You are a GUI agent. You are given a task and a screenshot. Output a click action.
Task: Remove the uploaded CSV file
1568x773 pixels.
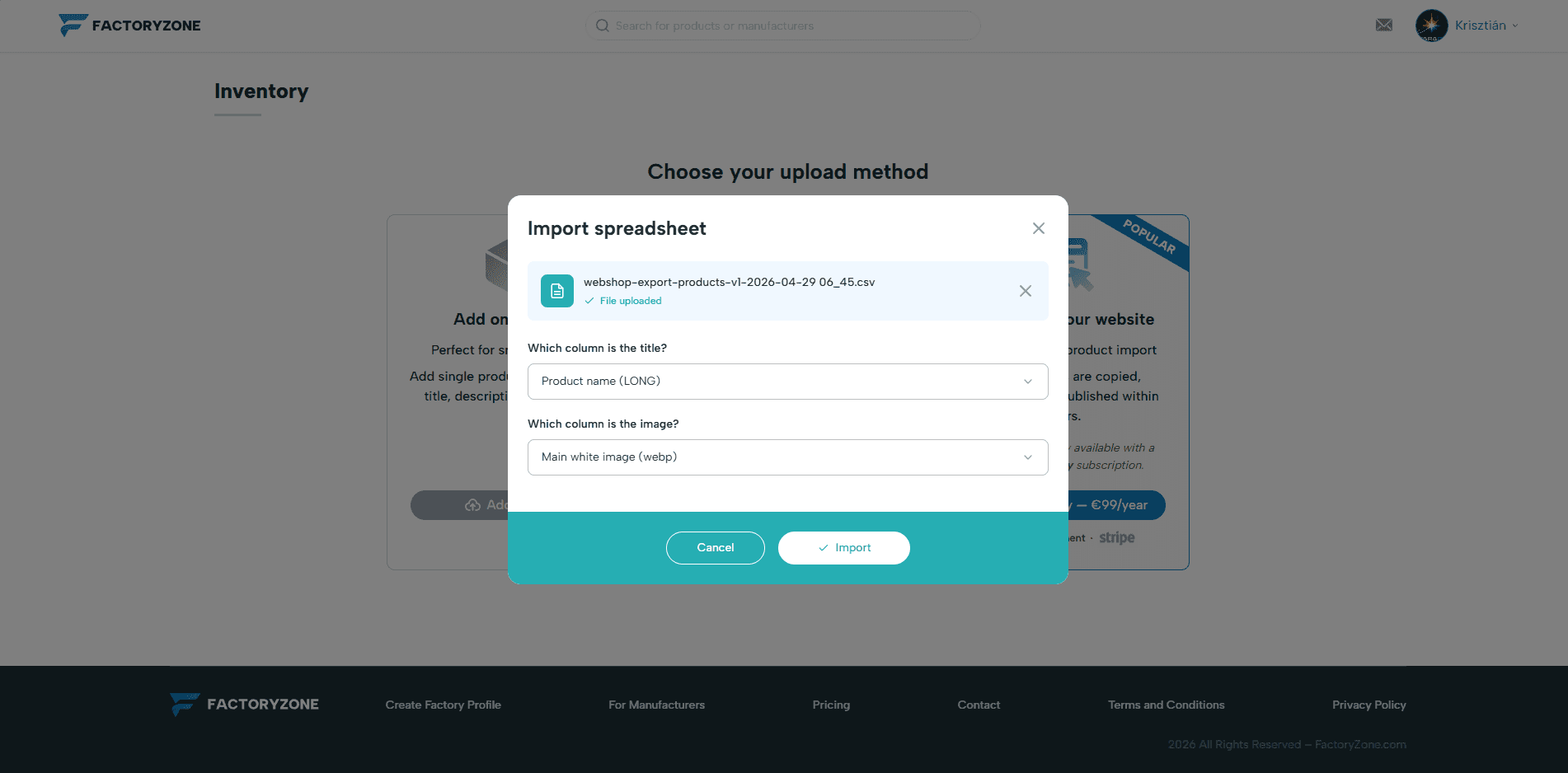[x=1026, y=291]
